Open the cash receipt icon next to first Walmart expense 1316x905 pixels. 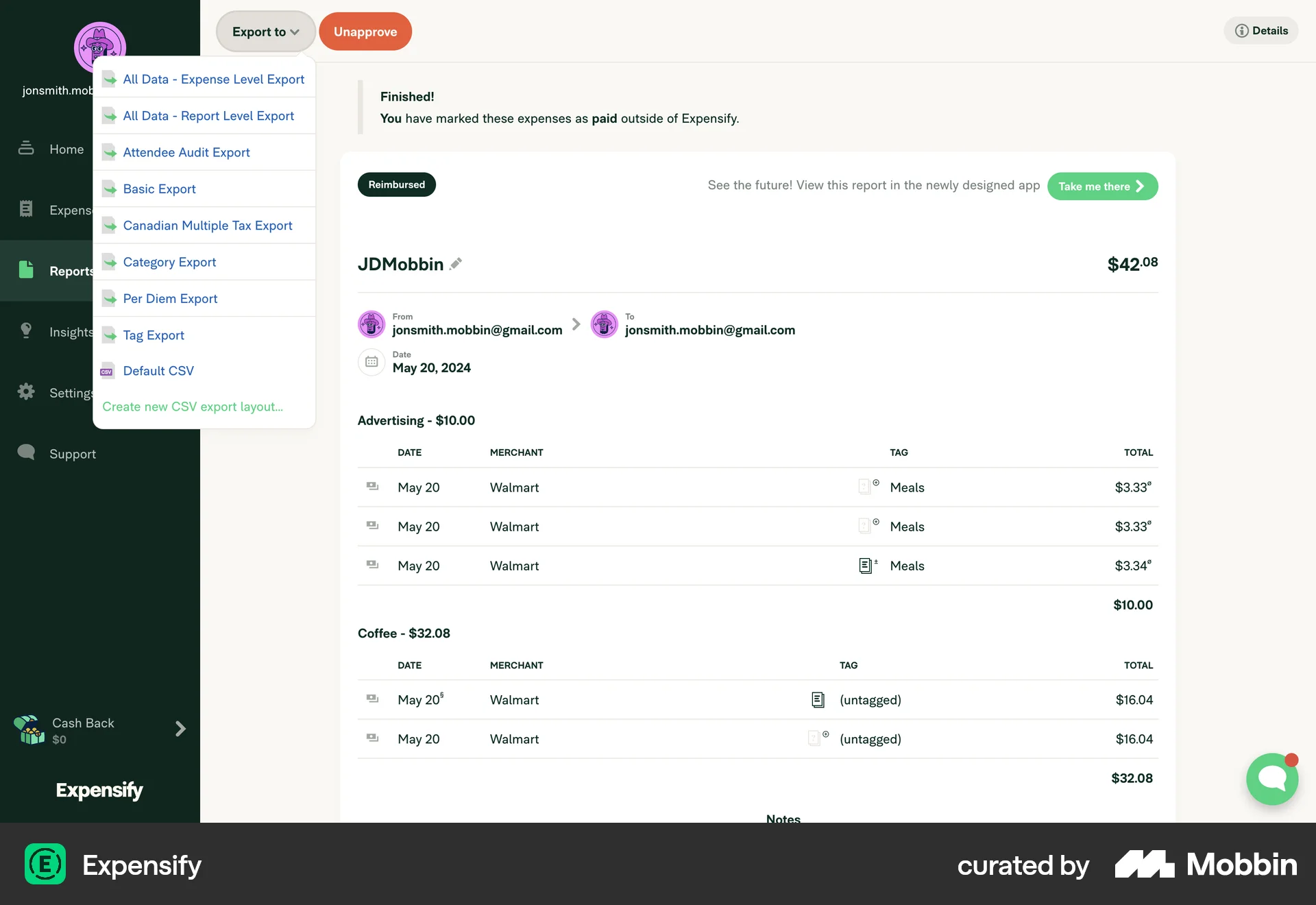tap(372, 486)
